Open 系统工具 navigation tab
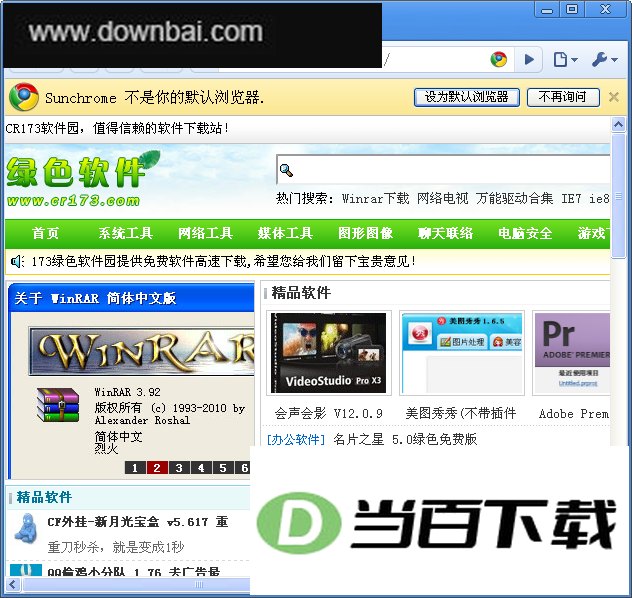 tap(125, 233)
